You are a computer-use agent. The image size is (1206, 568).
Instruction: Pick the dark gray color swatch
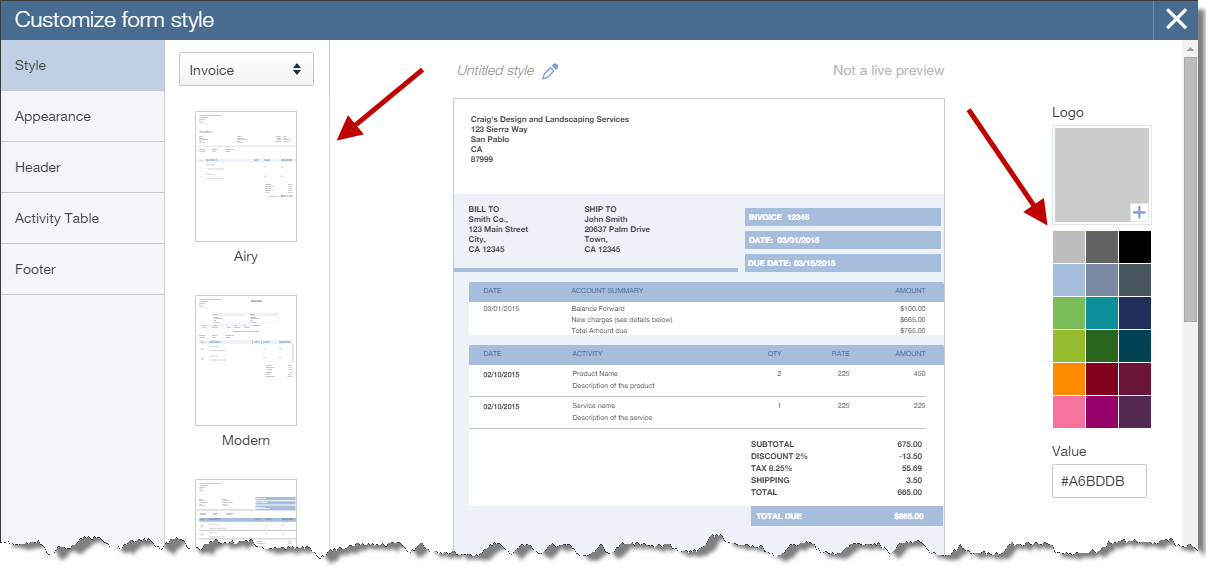point(1102,247)
